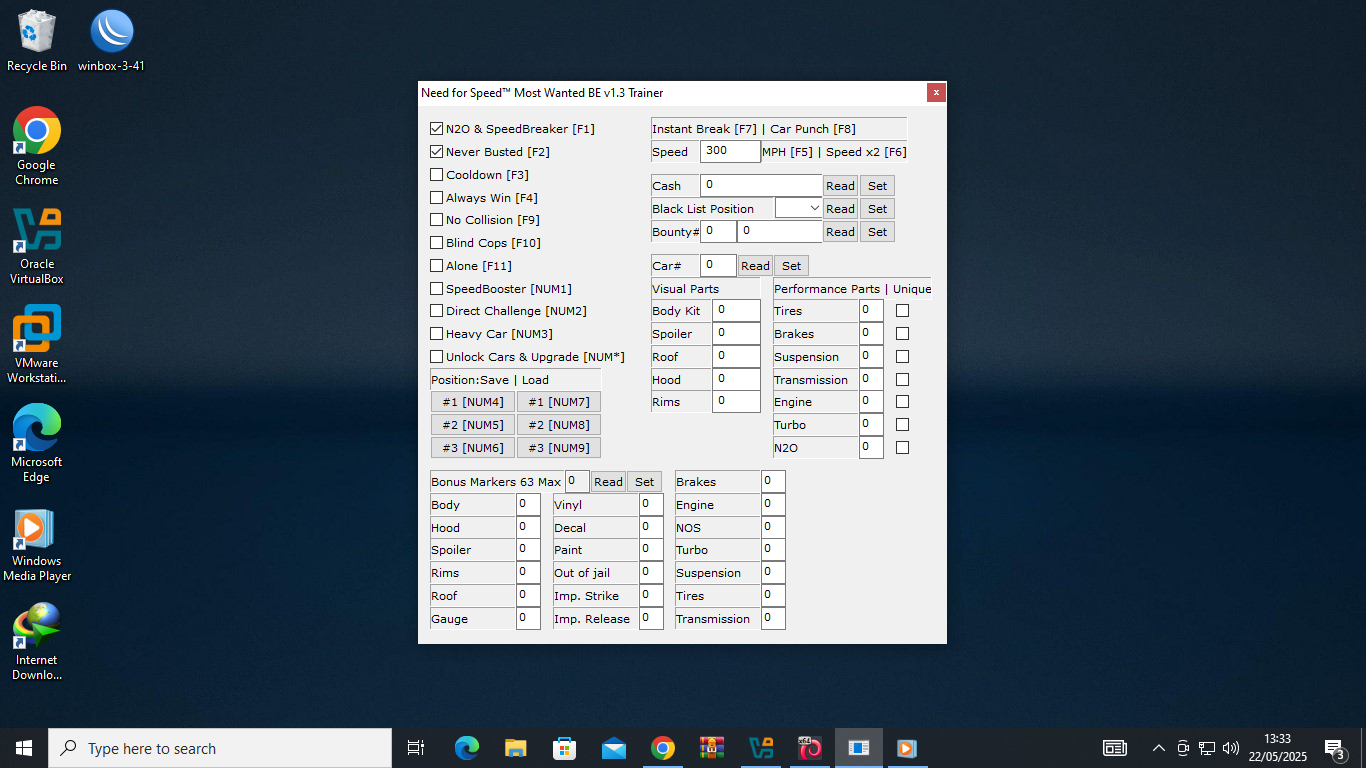Turn on SpeedBooster [NUM1]
Viewport: 1366px width, 768px height.
click(x=436, y=289)
